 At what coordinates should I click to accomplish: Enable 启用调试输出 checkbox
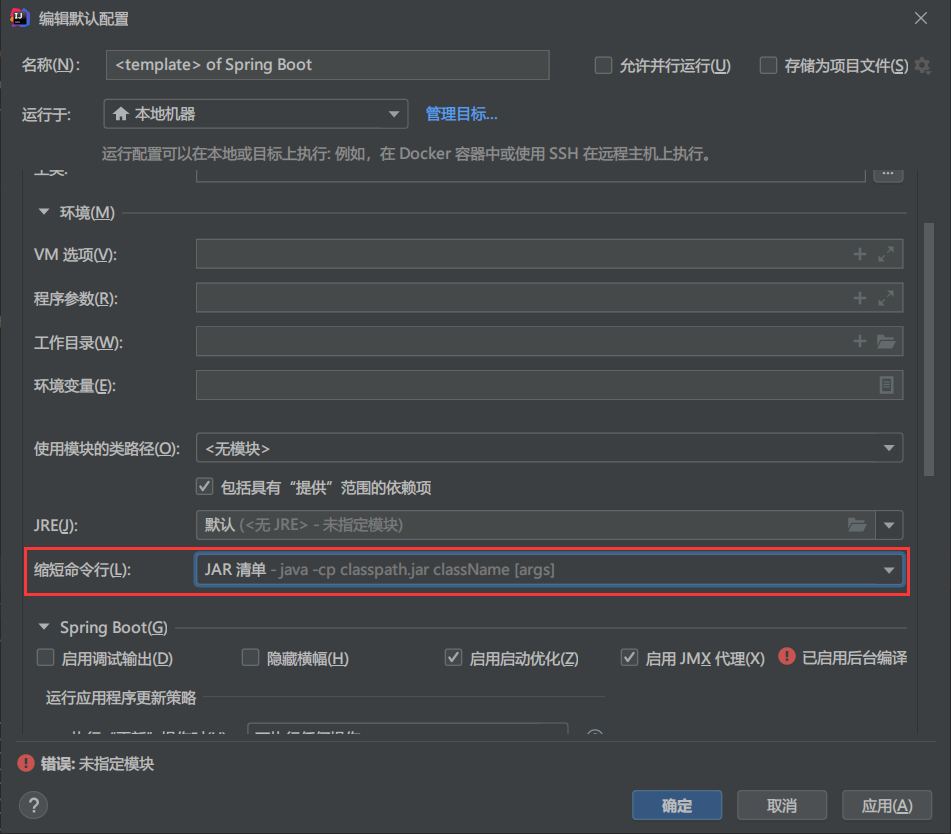click(45, 657)
